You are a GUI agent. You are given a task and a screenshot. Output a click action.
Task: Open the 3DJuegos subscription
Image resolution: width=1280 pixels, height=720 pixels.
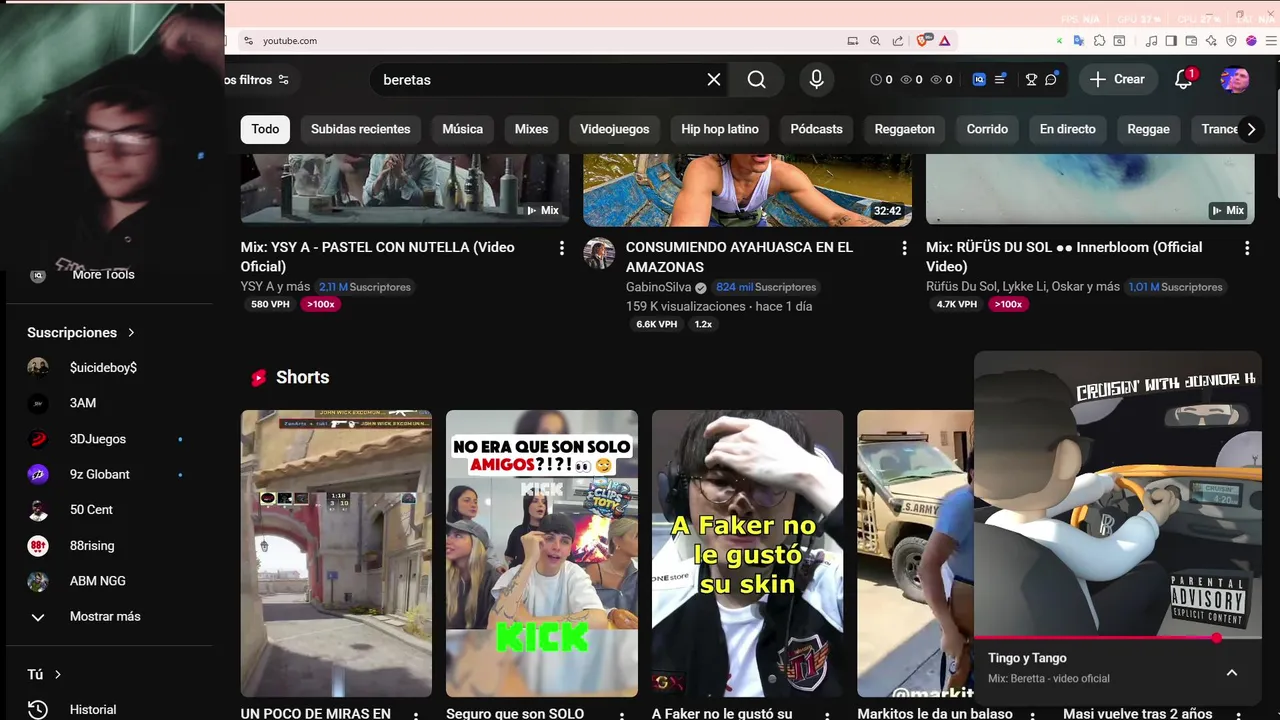[98, 439]
